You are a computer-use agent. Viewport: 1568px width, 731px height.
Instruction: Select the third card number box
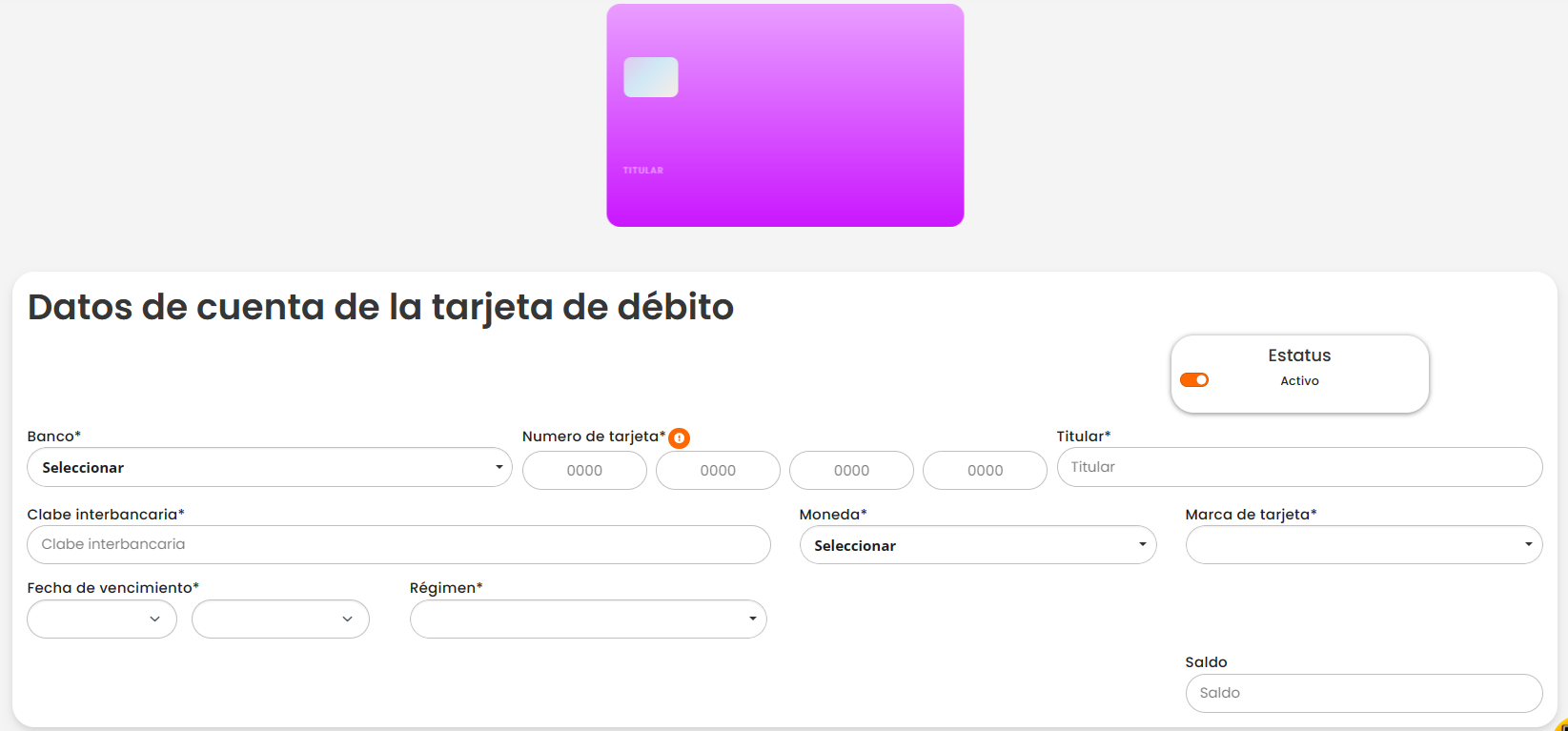(851, 471)
